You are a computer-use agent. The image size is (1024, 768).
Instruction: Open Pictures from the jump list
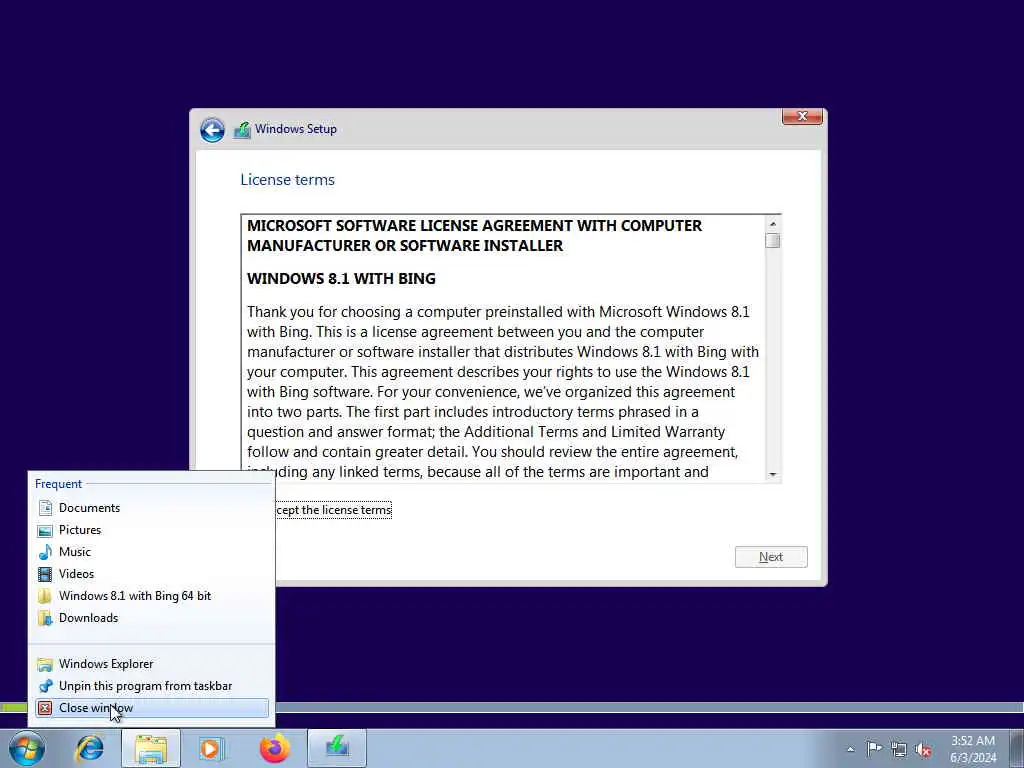click(x=152, y=530)
